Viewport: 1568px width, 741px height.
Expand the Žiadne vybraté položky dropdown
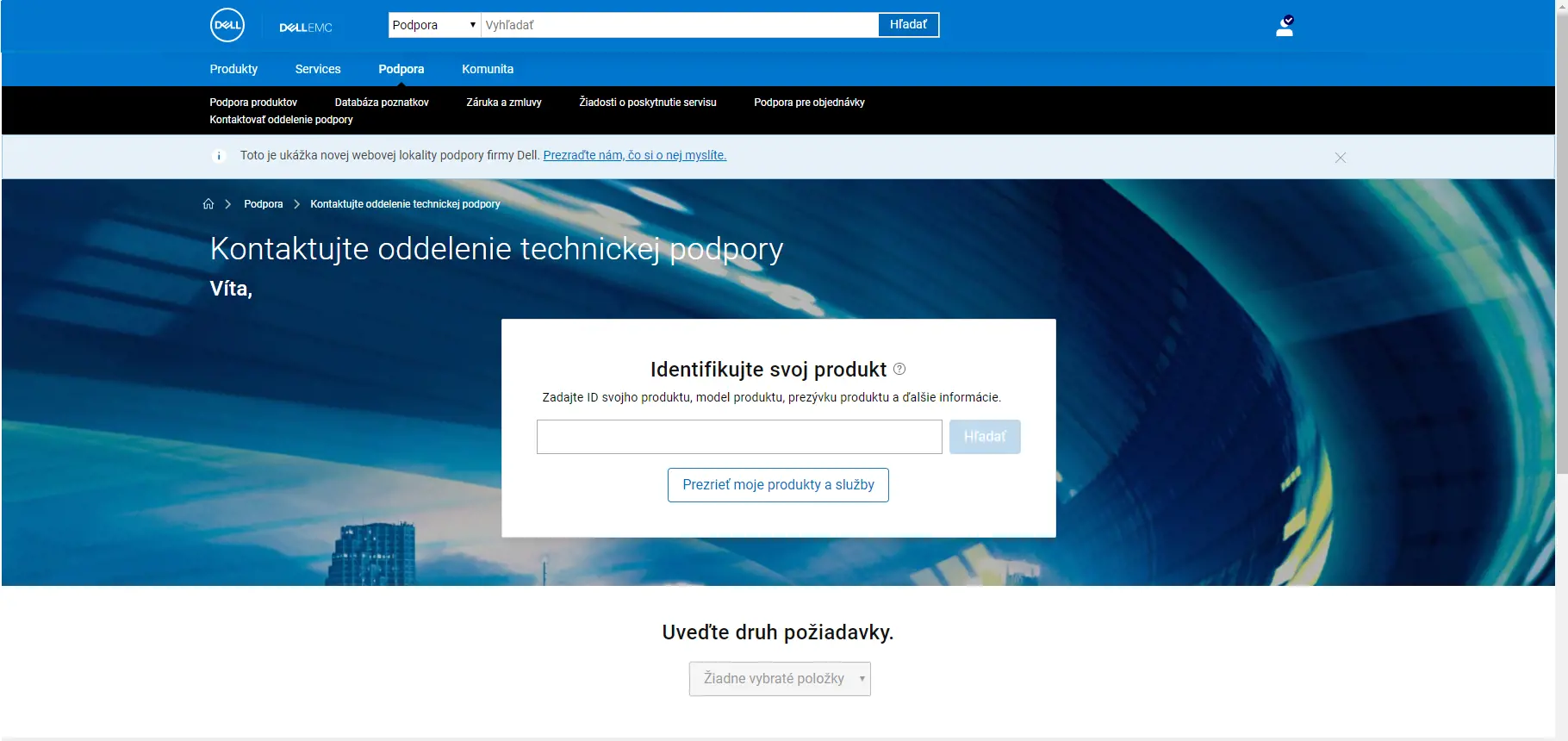[x=780, y=679]
